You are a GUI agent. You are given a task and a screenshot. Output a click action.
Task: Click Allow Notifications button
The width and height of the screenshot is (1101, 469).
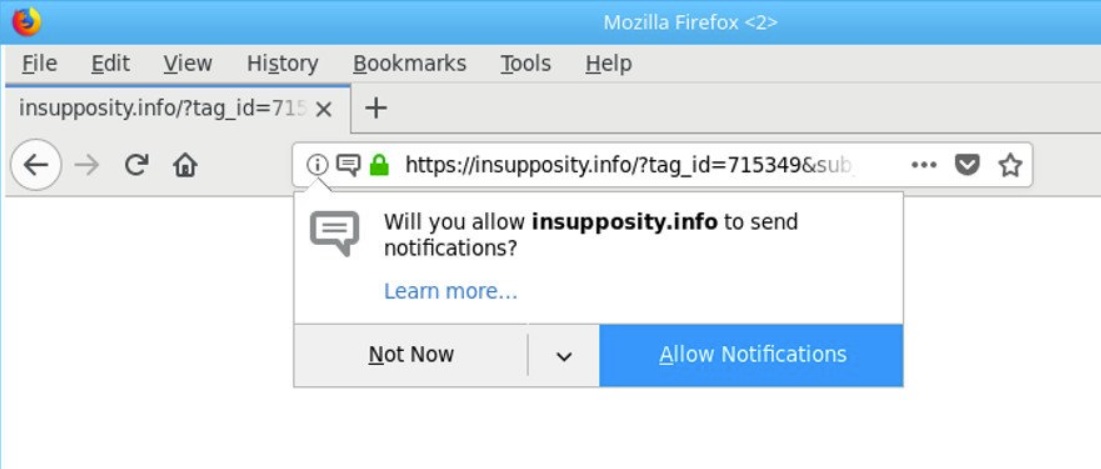[x=751, y=355]
